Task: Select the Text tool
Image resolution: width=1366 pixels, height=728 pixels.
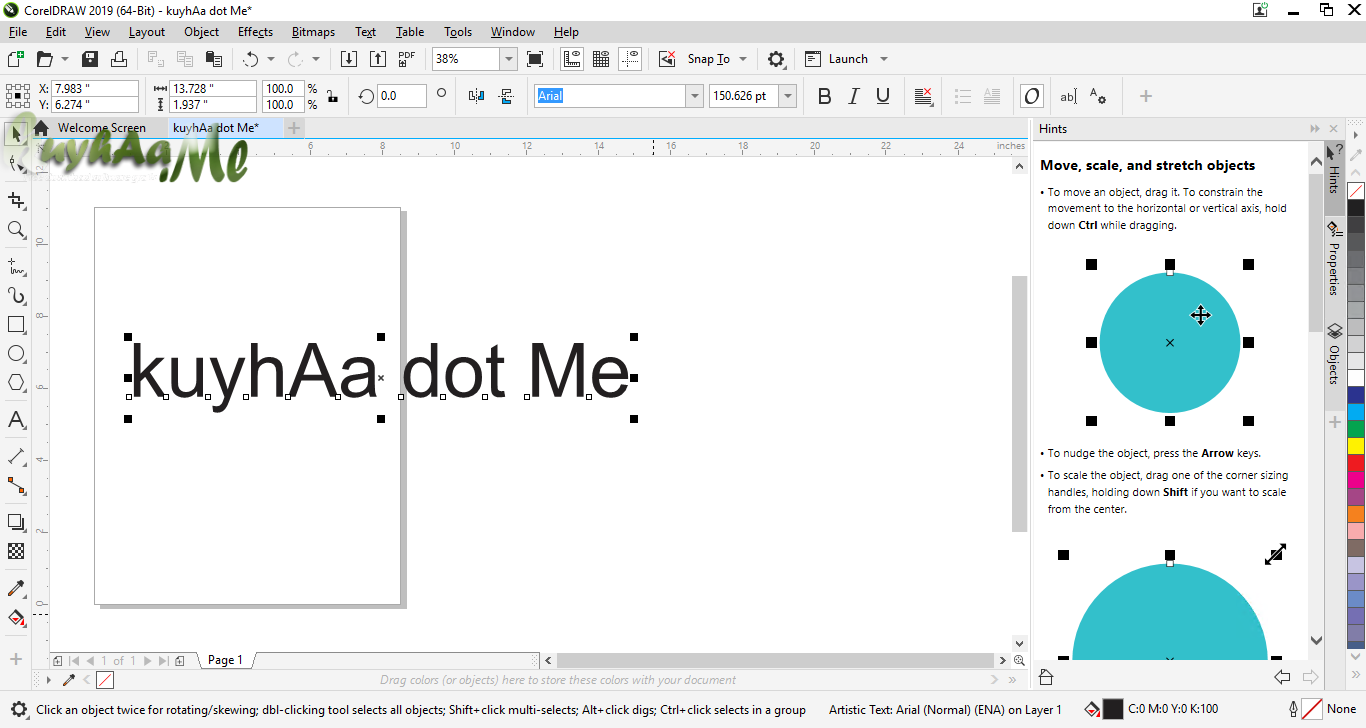Action: 16,420
